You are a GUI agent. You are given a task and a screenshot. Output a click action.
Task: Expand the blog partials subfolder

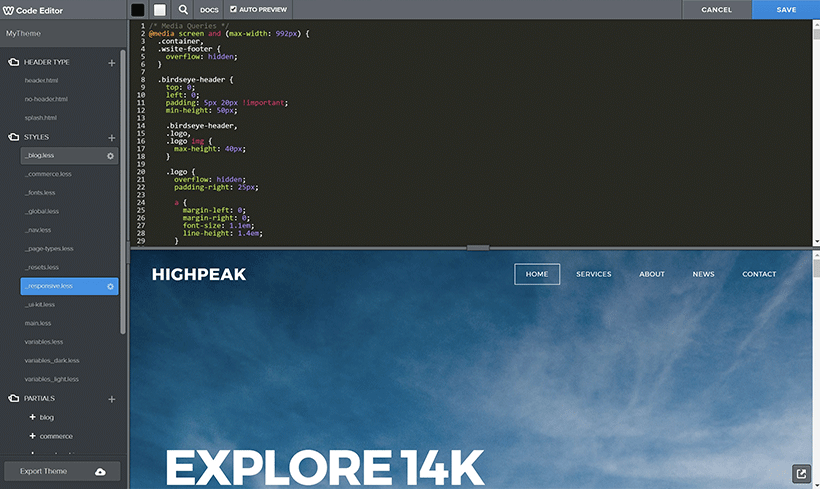point(32,417)
